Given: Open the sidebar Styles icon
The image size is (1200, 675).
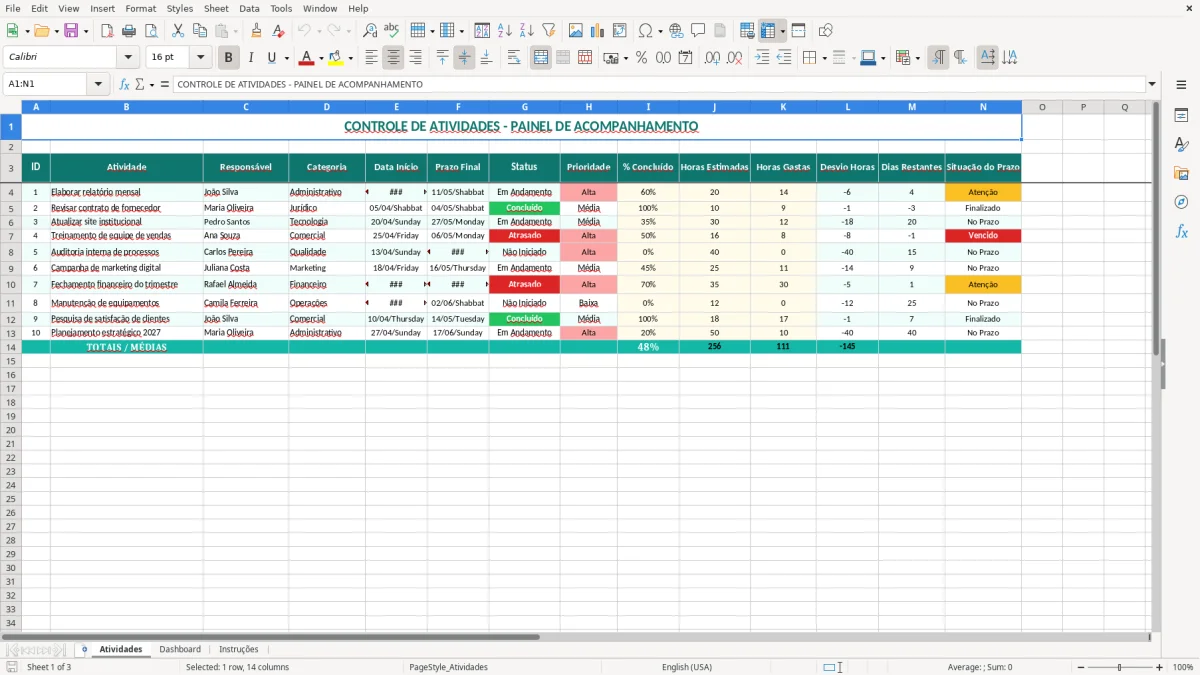Looking at the screenshot, I should [1181, 145].
